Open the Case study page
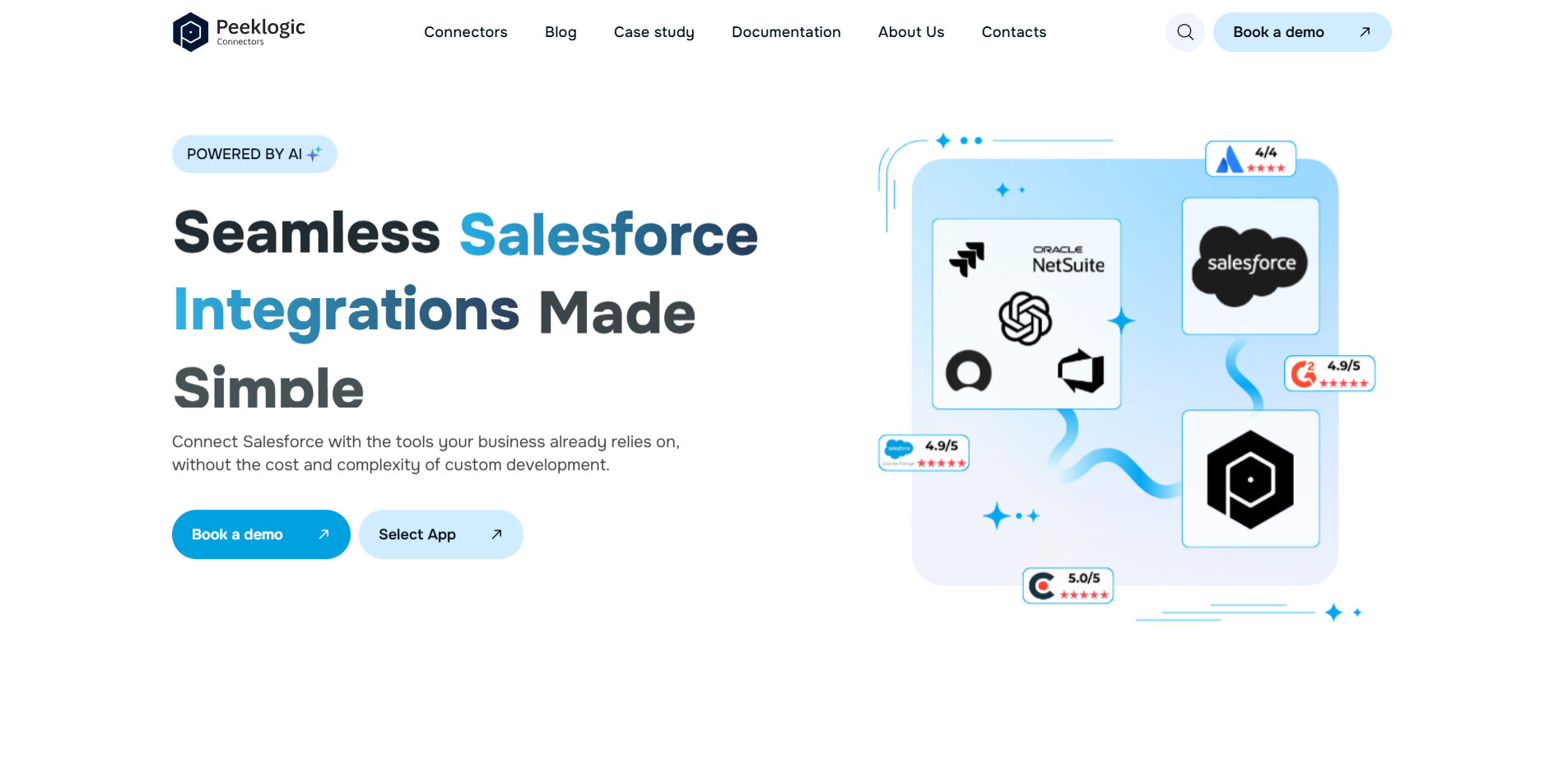 pyautogui.click(x=654, y=32)
